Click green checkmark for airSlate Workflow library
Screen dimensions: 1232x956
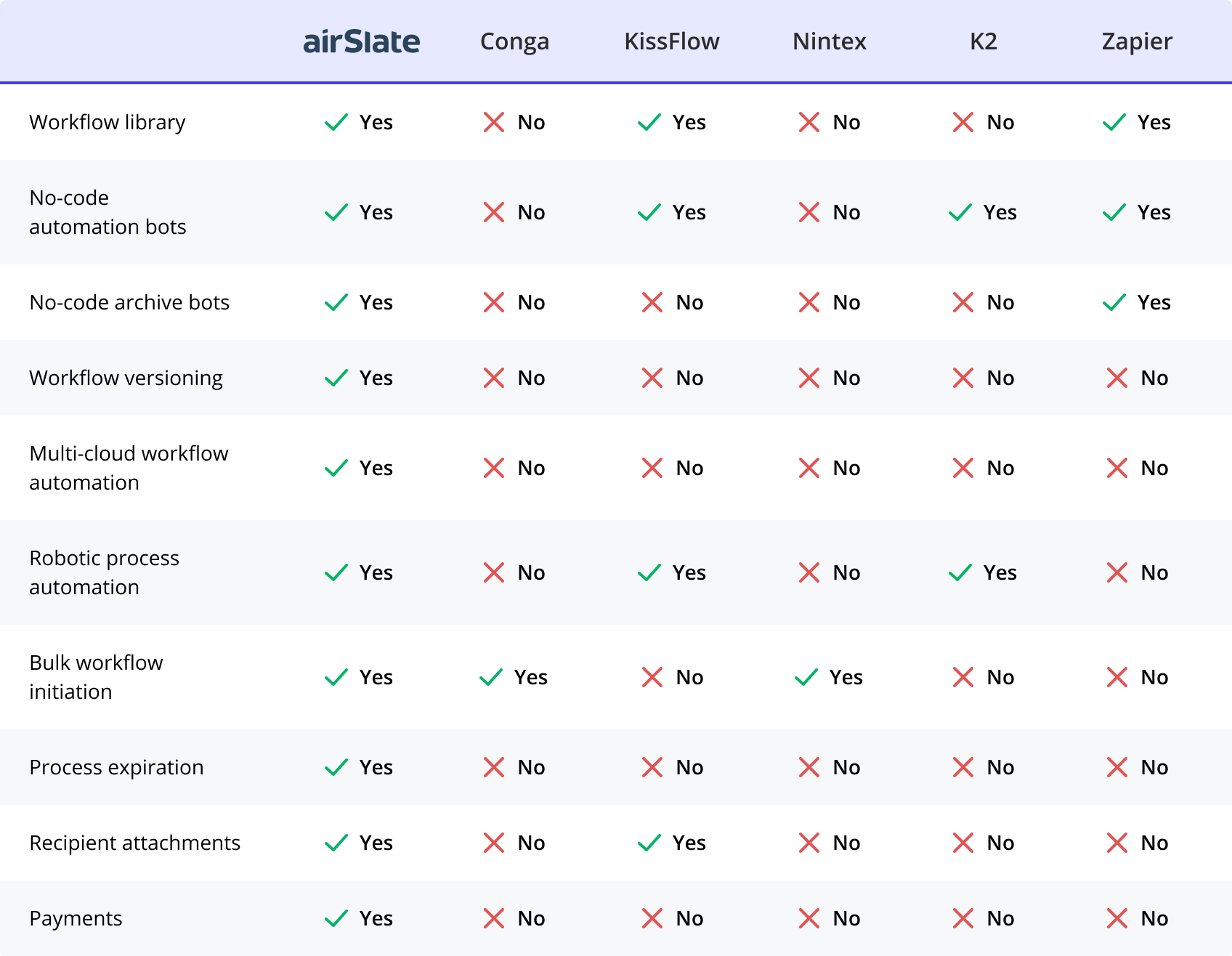click(x=336, y=122)
